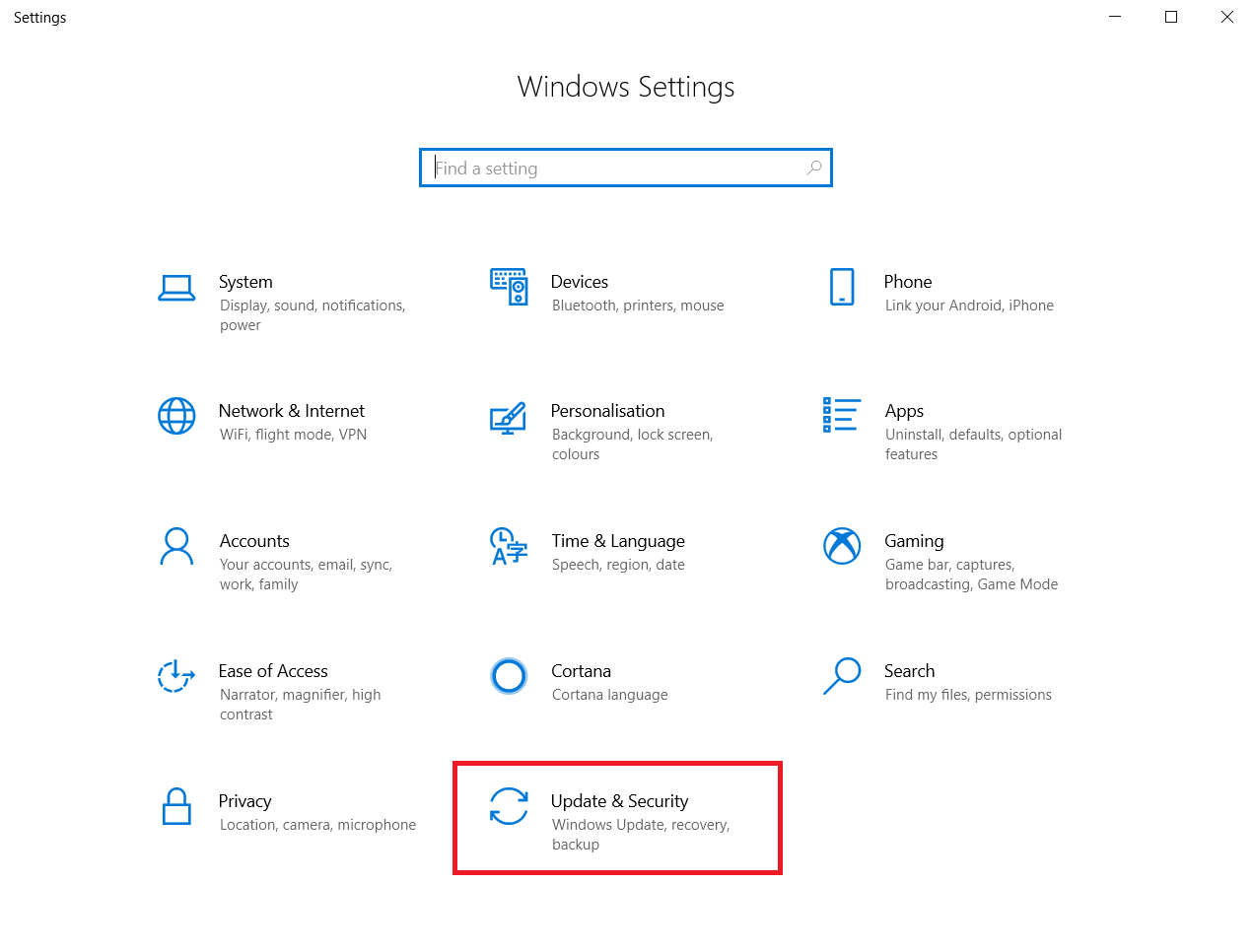Viewport: 1253px width, 952px height.
Task: Go to Devices heading
Action: (580, 282)
